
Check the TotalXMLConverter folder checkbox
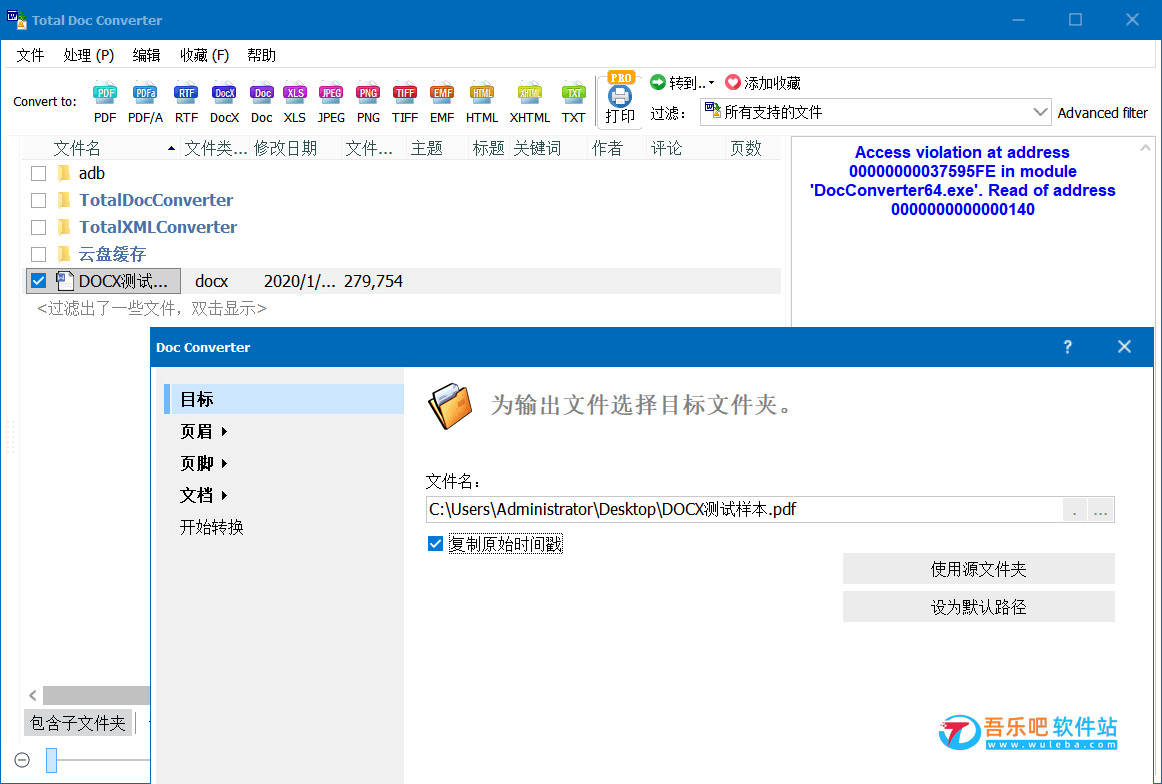[39, 227]
